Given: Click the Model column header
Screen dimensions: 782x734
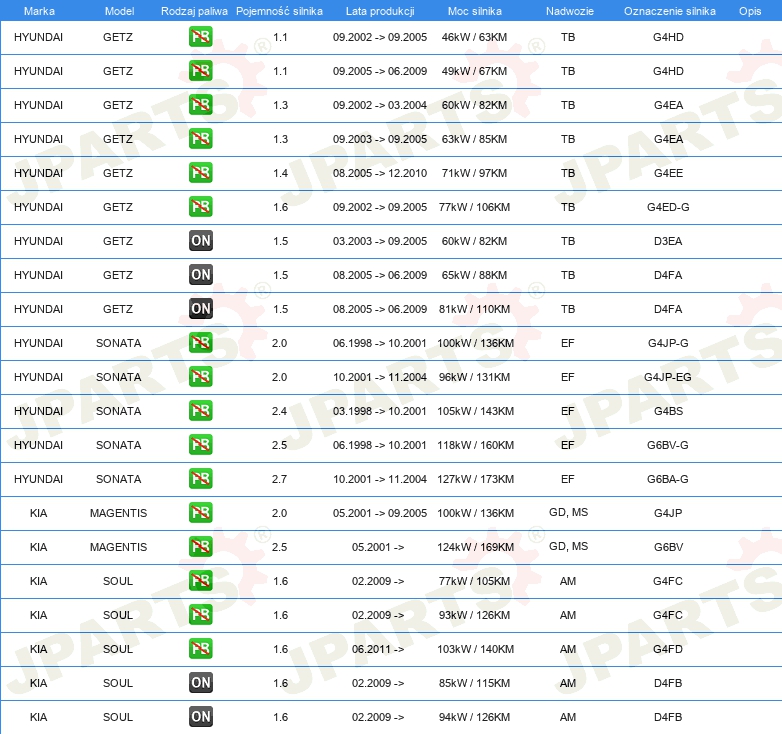Looking at the screenshot, I should pos(119,11).
